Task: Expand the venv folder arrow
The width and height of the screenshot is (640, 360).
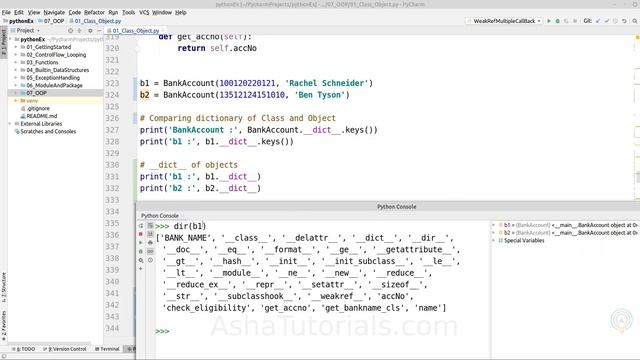Action: coord(16,100)
